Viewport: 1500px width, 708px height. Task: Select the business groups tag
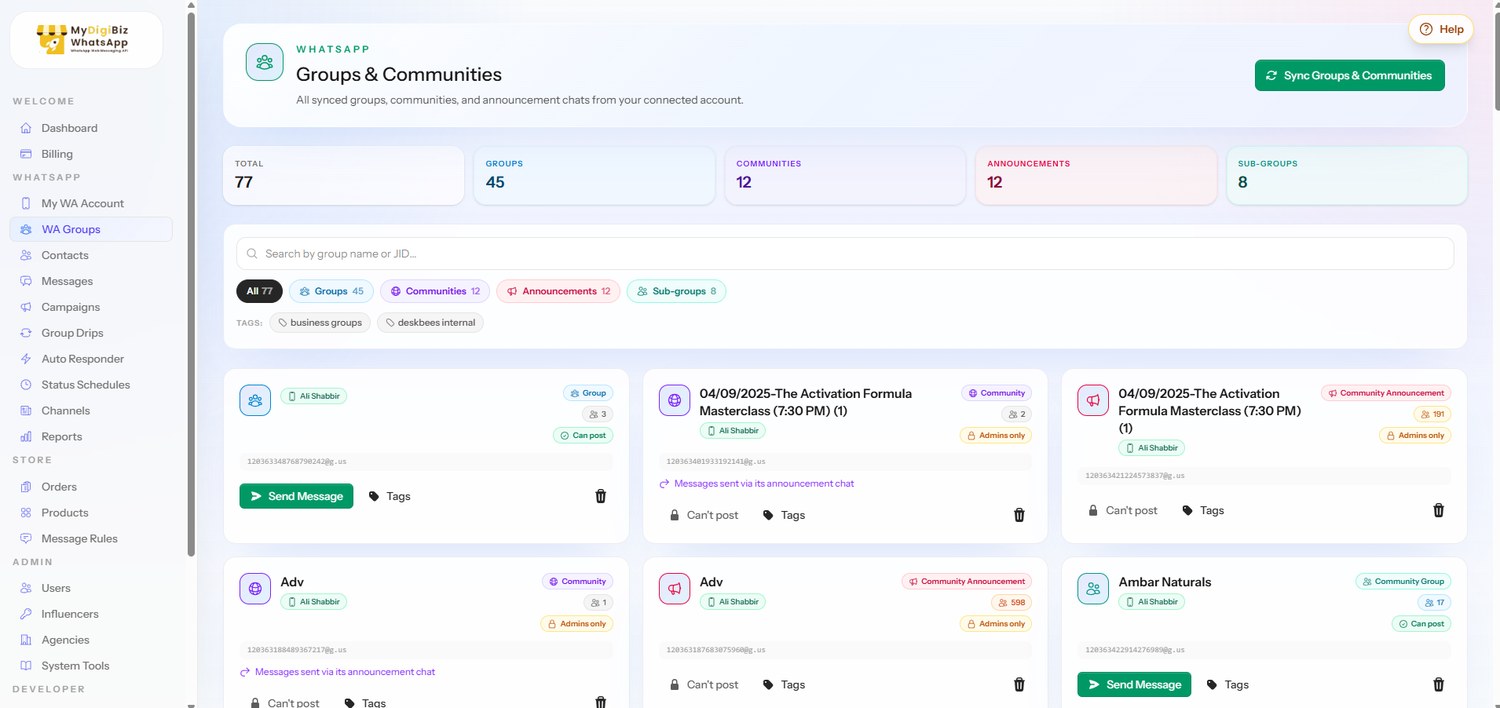pyautogui.click(x=320, y=323)
